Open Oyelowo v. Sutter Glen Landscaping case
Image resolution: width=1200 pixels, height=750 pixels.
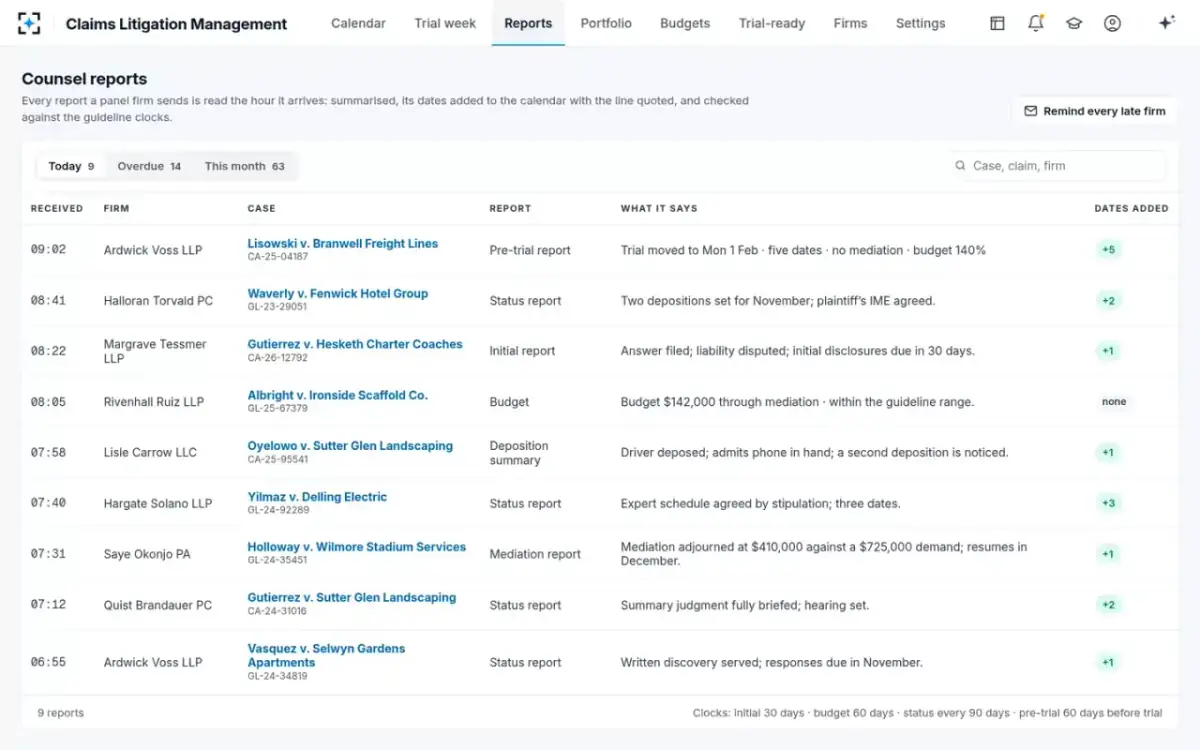[350, 446]
